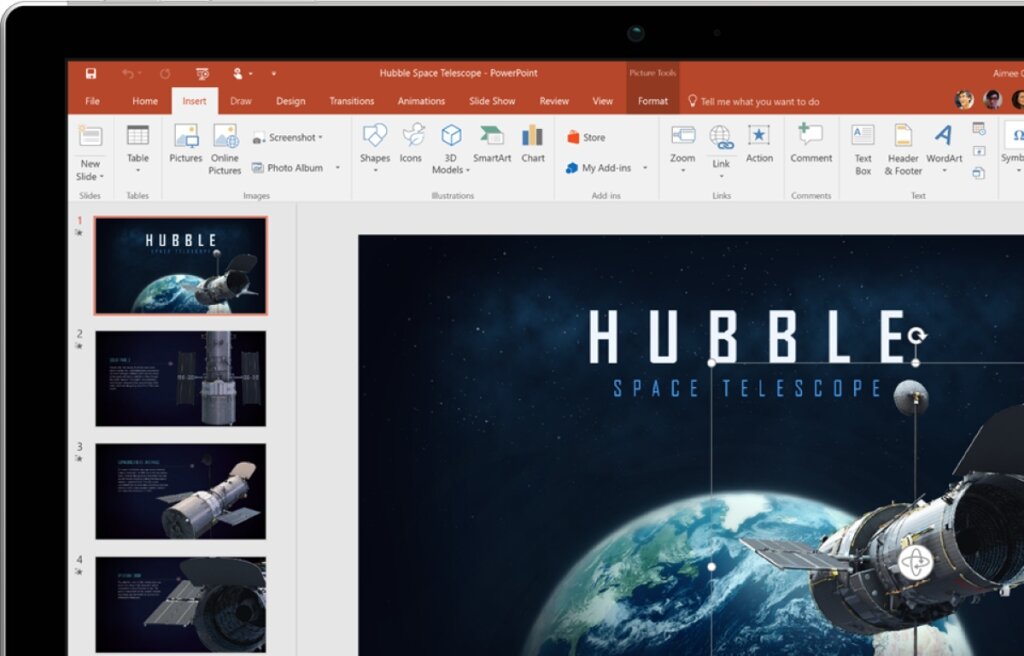
Task: Switch to the Home tab
Action: click(x=144, y=101)
